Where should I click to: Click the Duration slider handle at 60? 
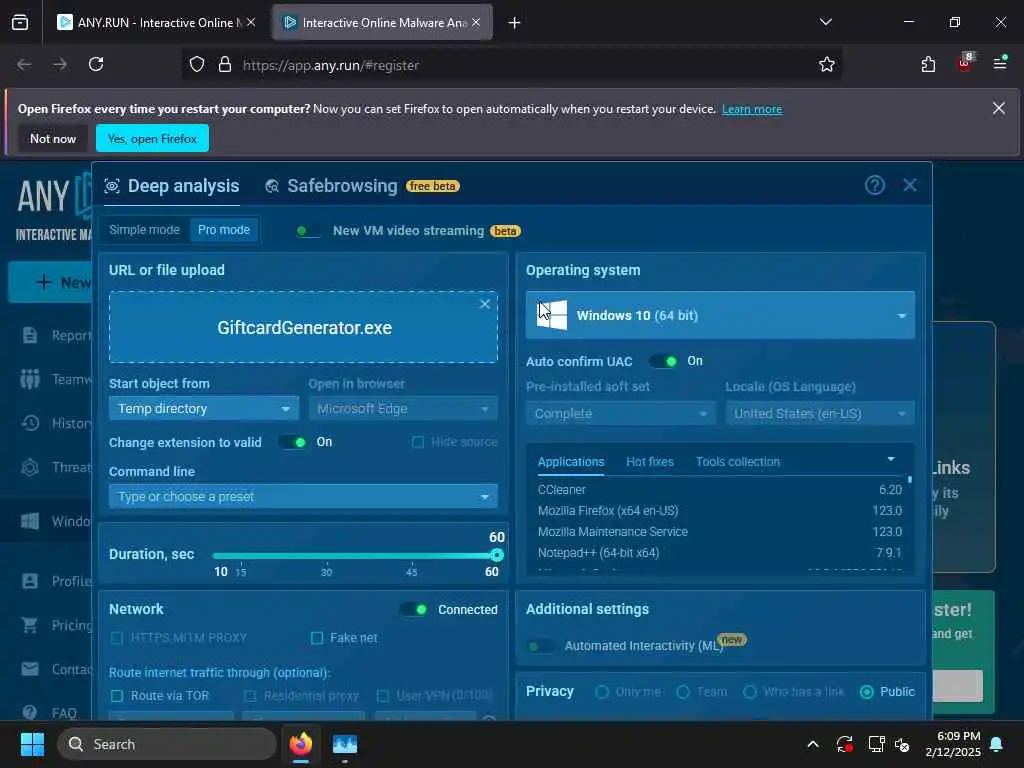(x=497, y=555)
